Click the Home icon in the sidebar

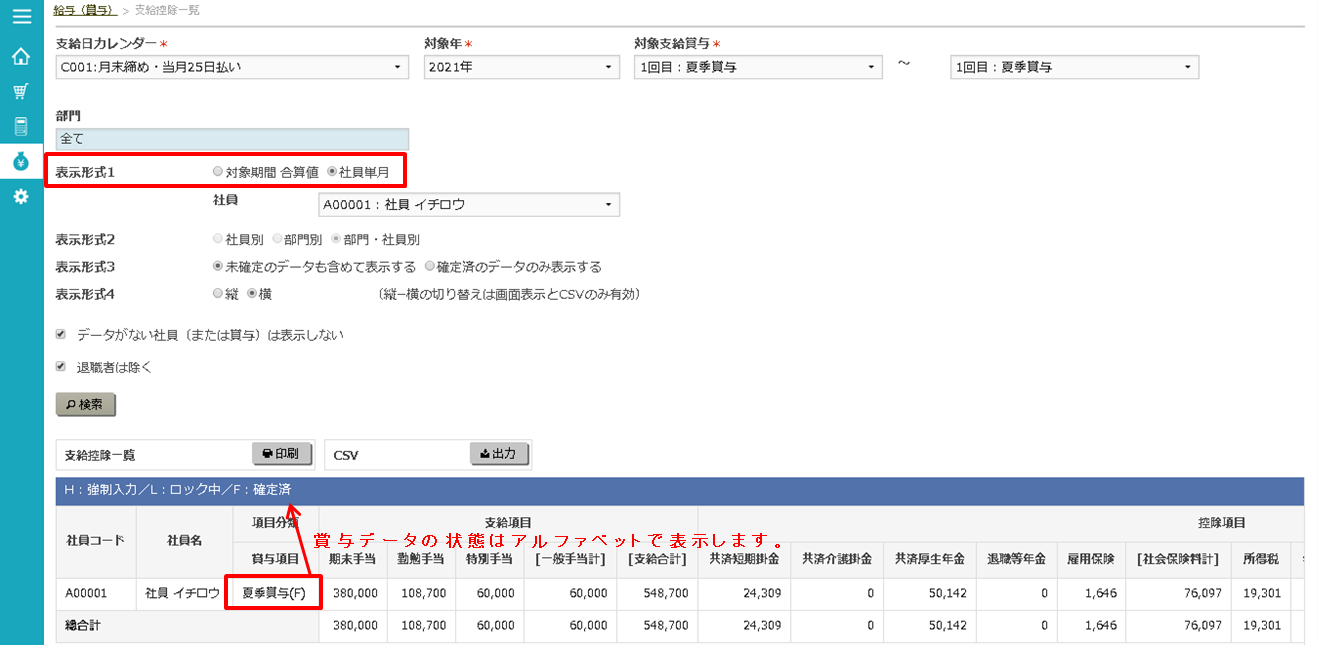coord(20,57)
